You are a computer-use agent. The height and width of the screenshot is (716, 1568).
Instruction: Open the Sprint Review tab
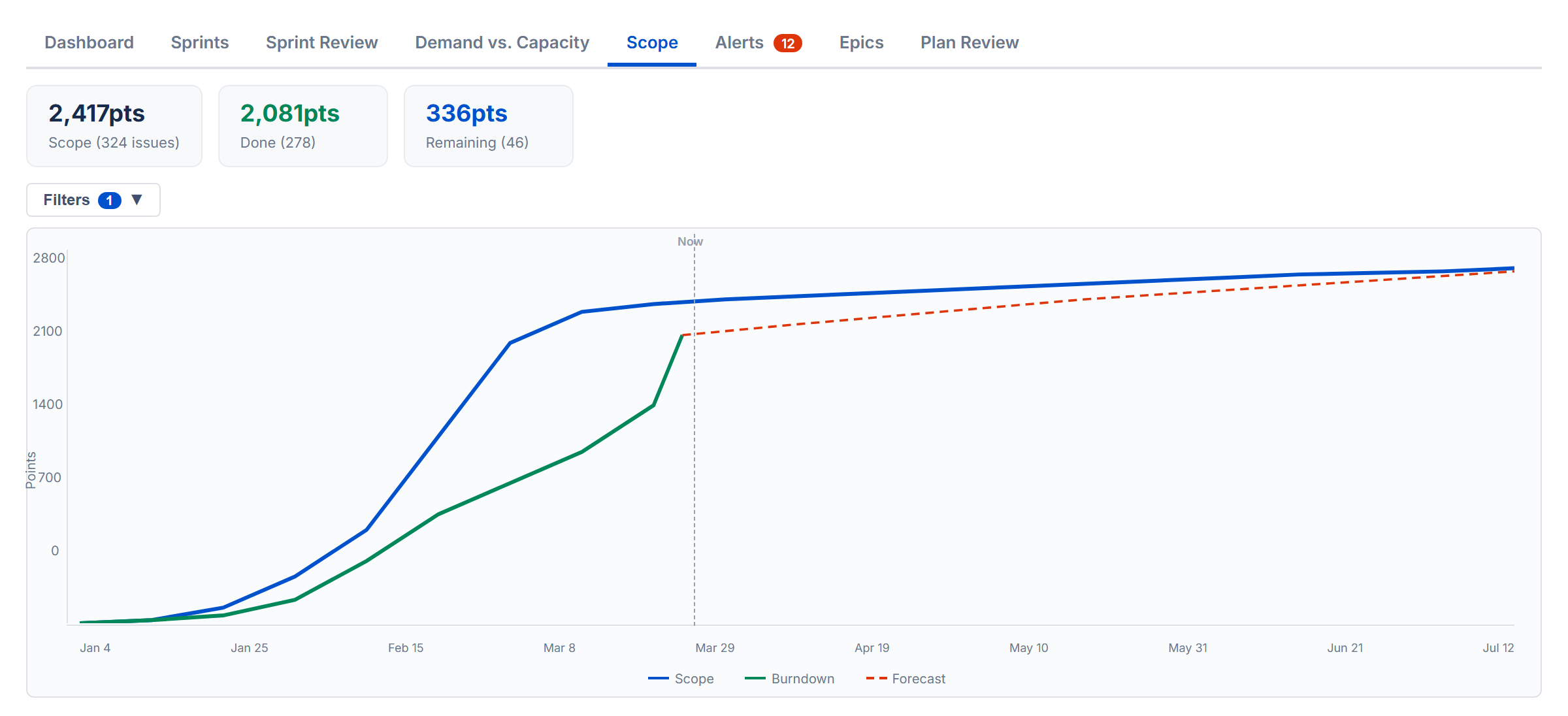[321, 42]
